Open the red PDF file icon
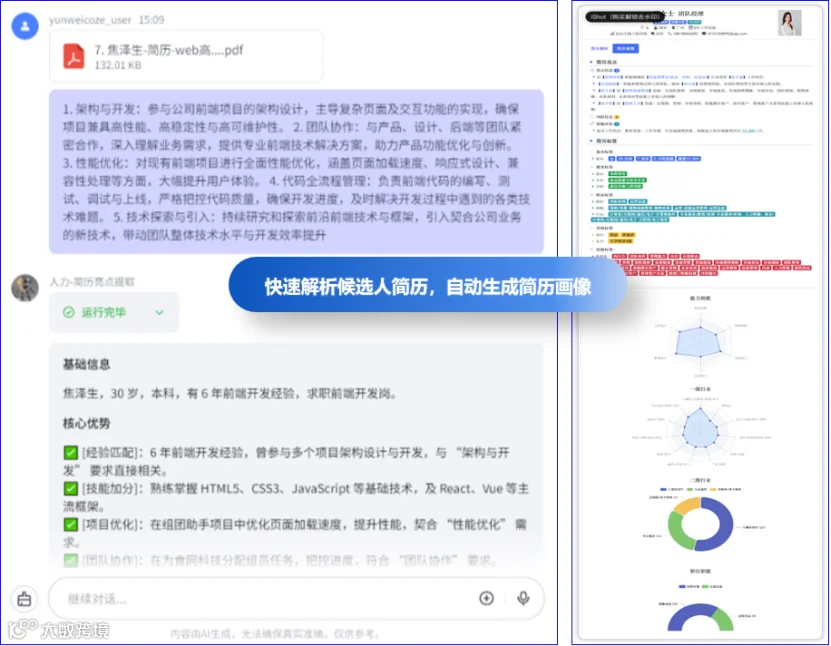 coord(74,56)
